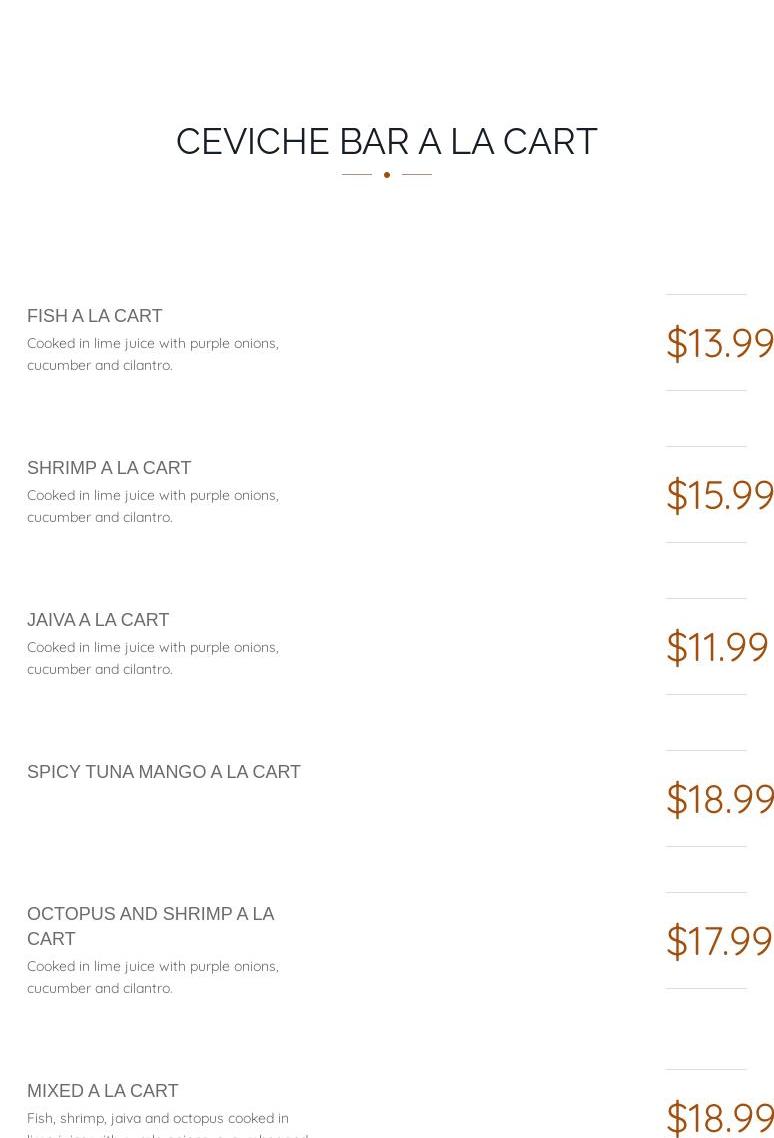
Task: Select Spicy Tuna Mango A La Cart
Action: tap(164, 772)
